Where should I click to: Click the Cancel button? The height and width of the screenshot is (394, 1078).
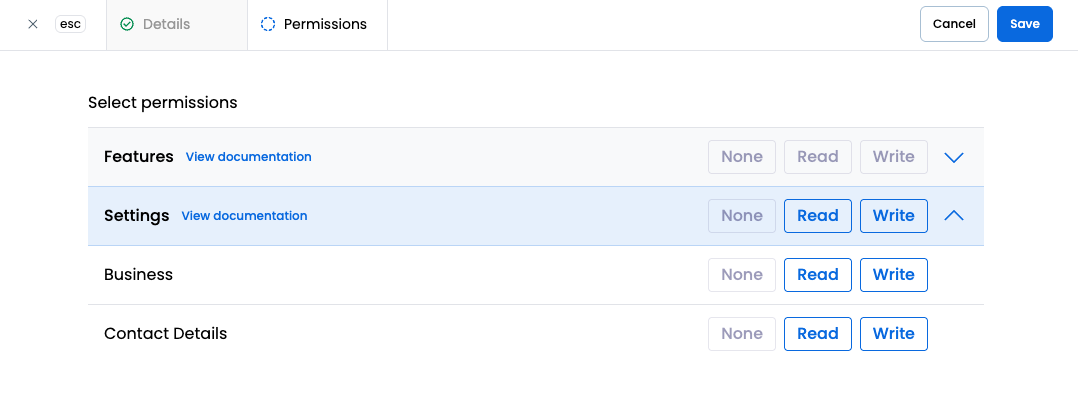pos(954,24)
